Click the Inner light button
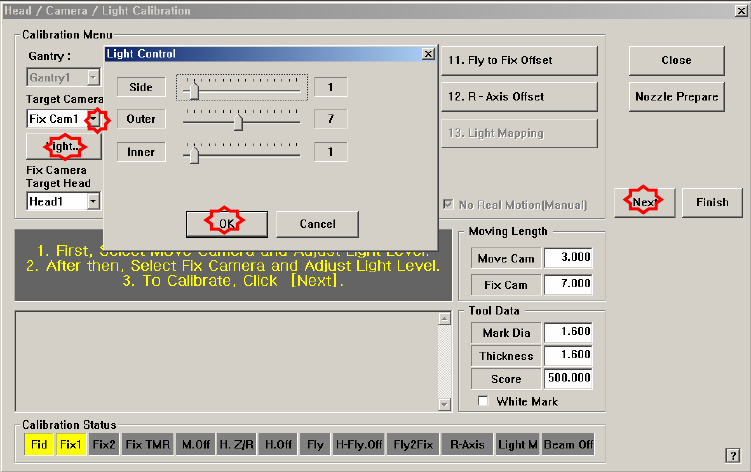This screenshot has width=751, height=472. pos(141,152)
